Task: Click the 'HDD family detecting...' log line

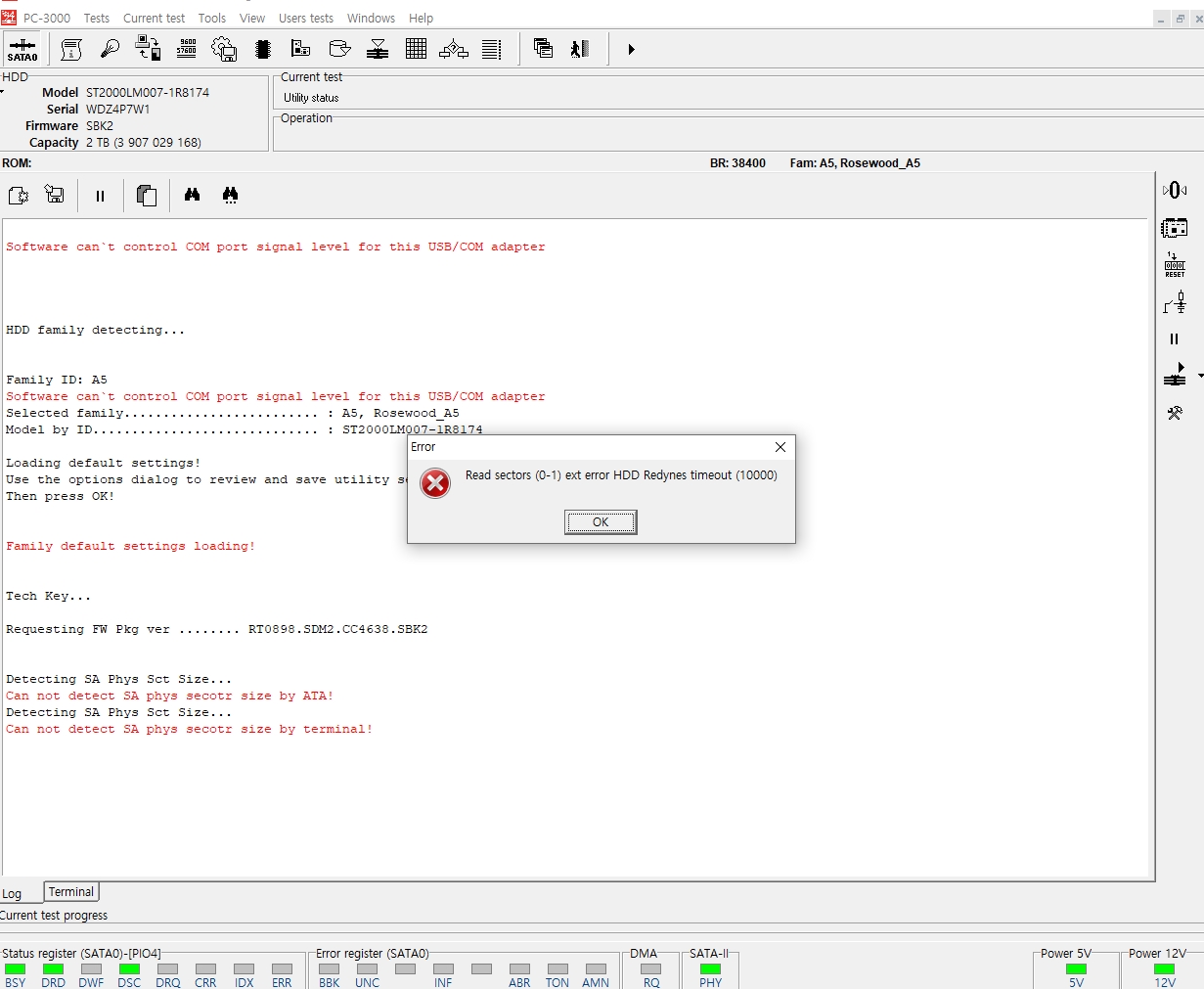Action: tap(96, 330)
